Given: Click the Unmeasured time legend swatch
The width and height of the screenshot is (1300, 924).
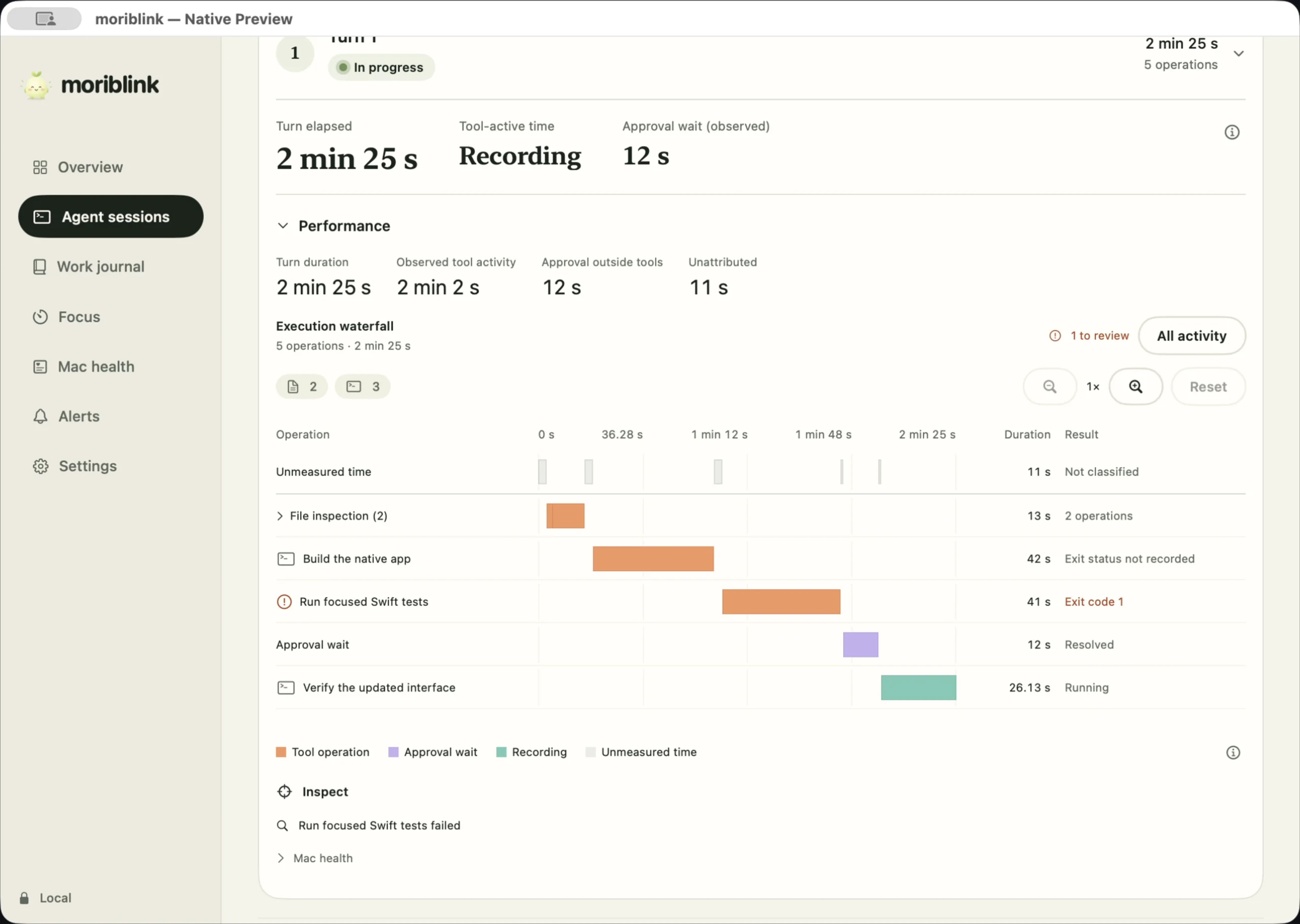Looking at the screenshot, I should point(590,752).
